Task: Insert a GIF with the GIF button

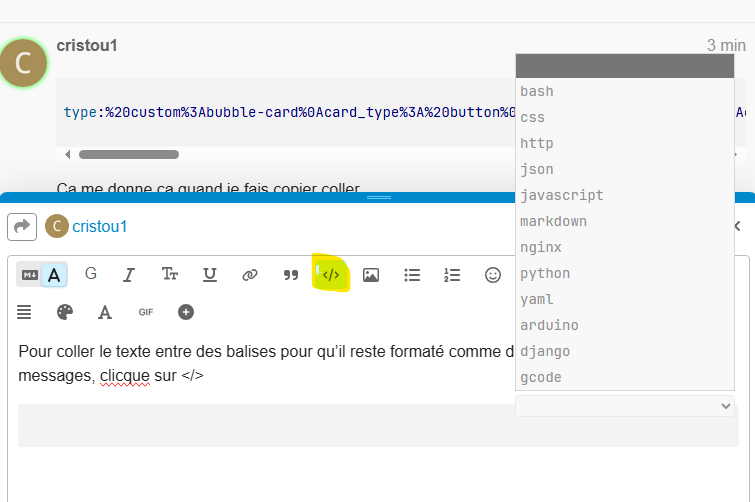Action: (x=146, y=312)
